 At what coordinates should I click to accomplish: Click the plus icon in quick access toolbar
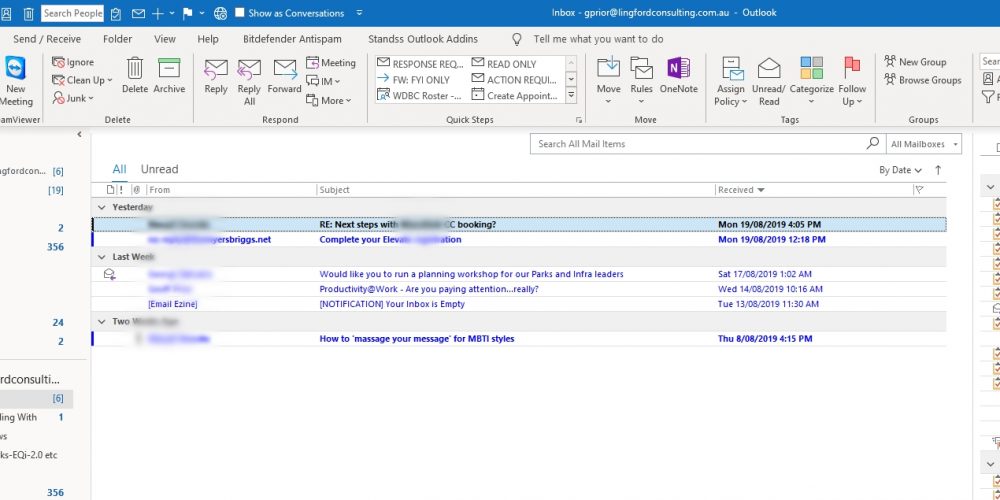point(158,13)
